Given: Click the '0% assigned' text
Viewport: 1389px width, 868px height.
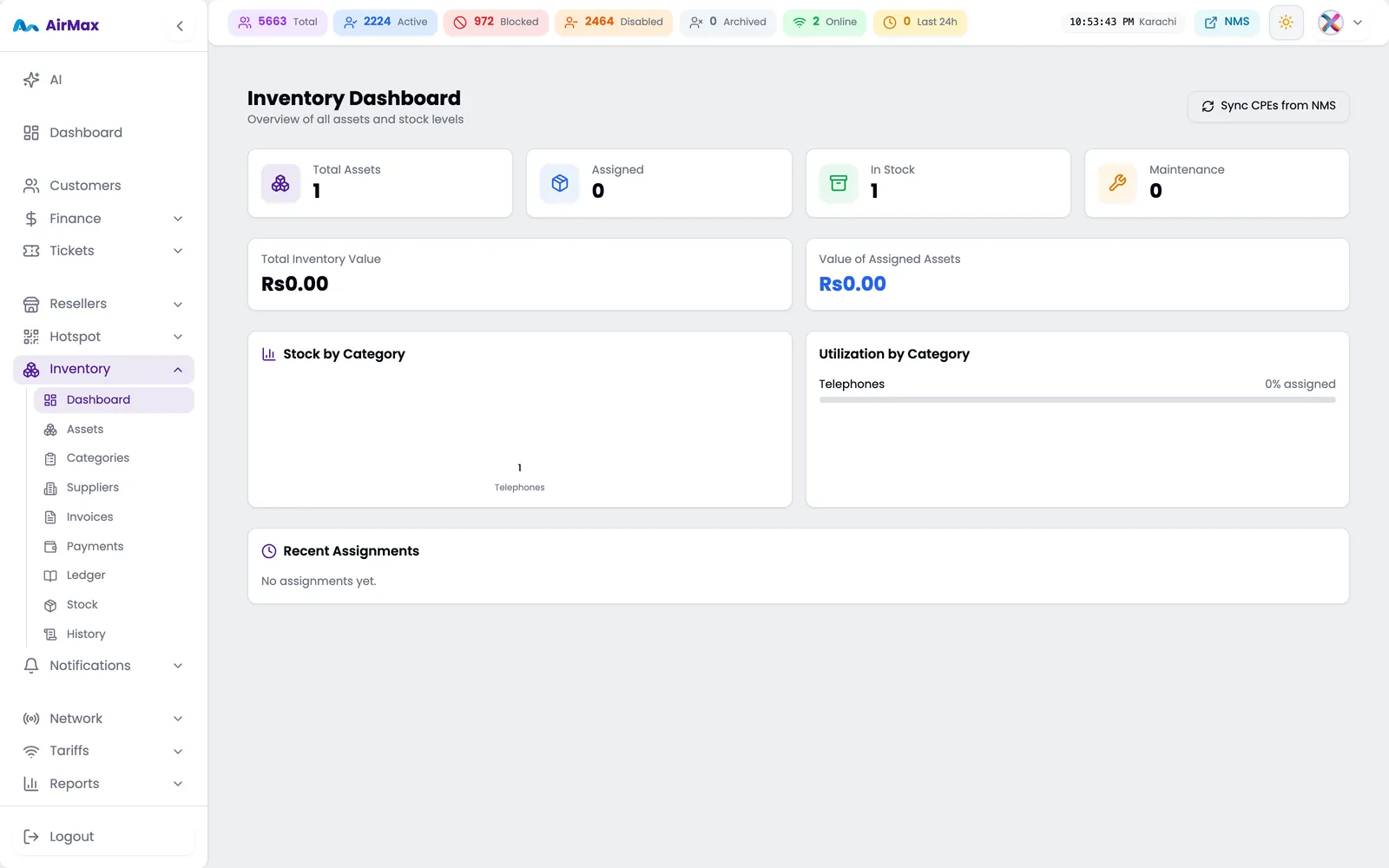Looking at the screenshot, I should [1300, 385].
